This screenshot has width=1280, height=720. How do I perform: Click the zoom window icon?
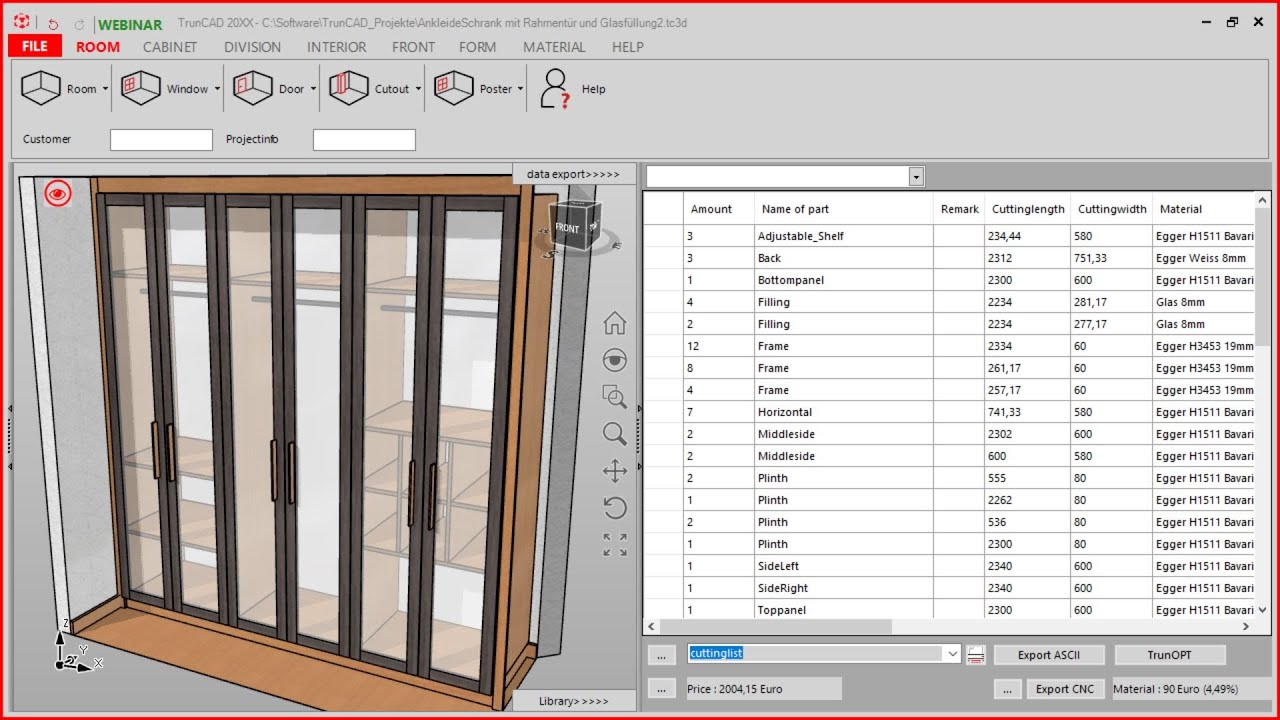[x=615, y=397]
